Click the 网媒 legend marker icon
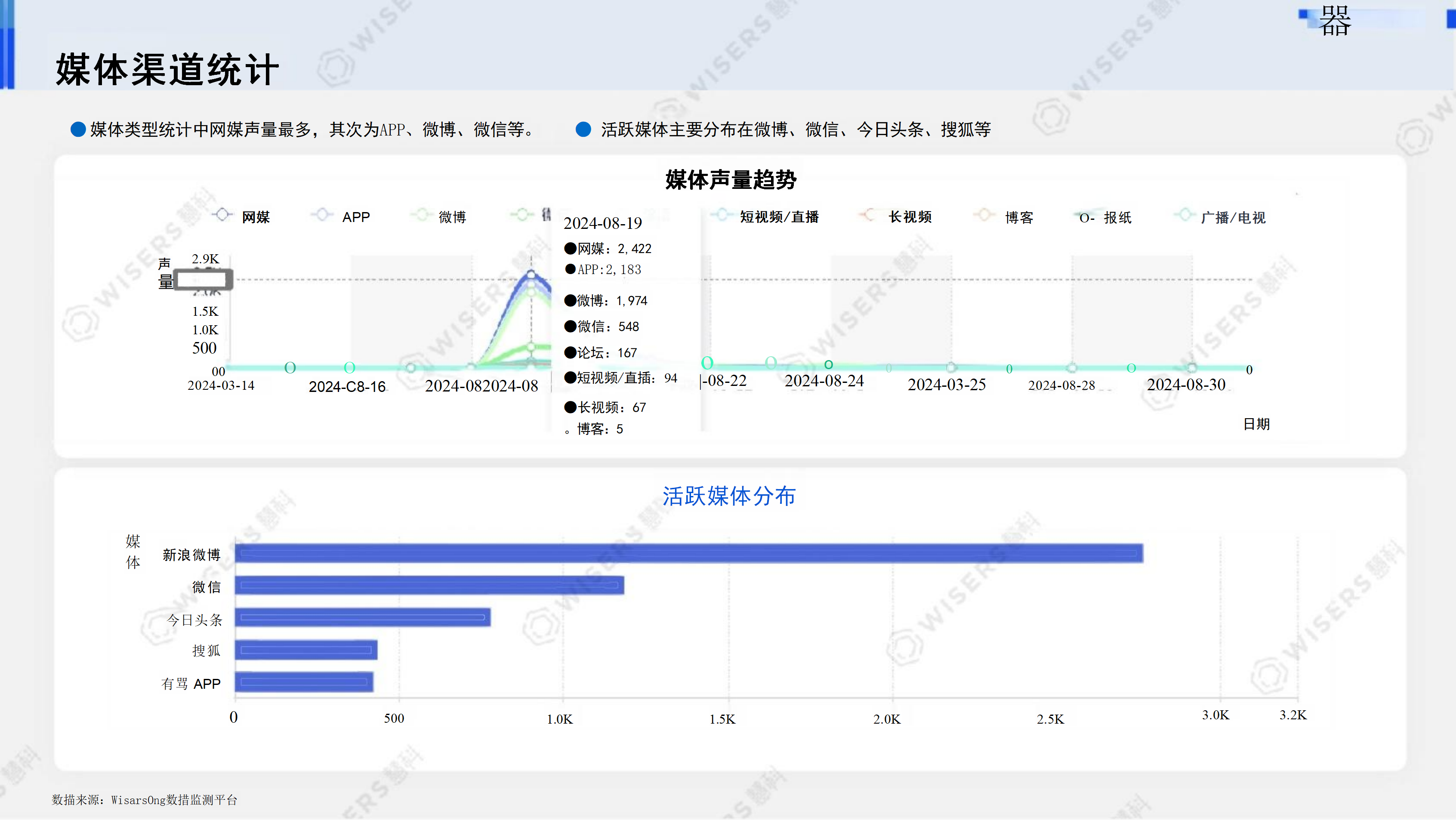The width and height of the screenshot is (1456, 820). point(223,215)
